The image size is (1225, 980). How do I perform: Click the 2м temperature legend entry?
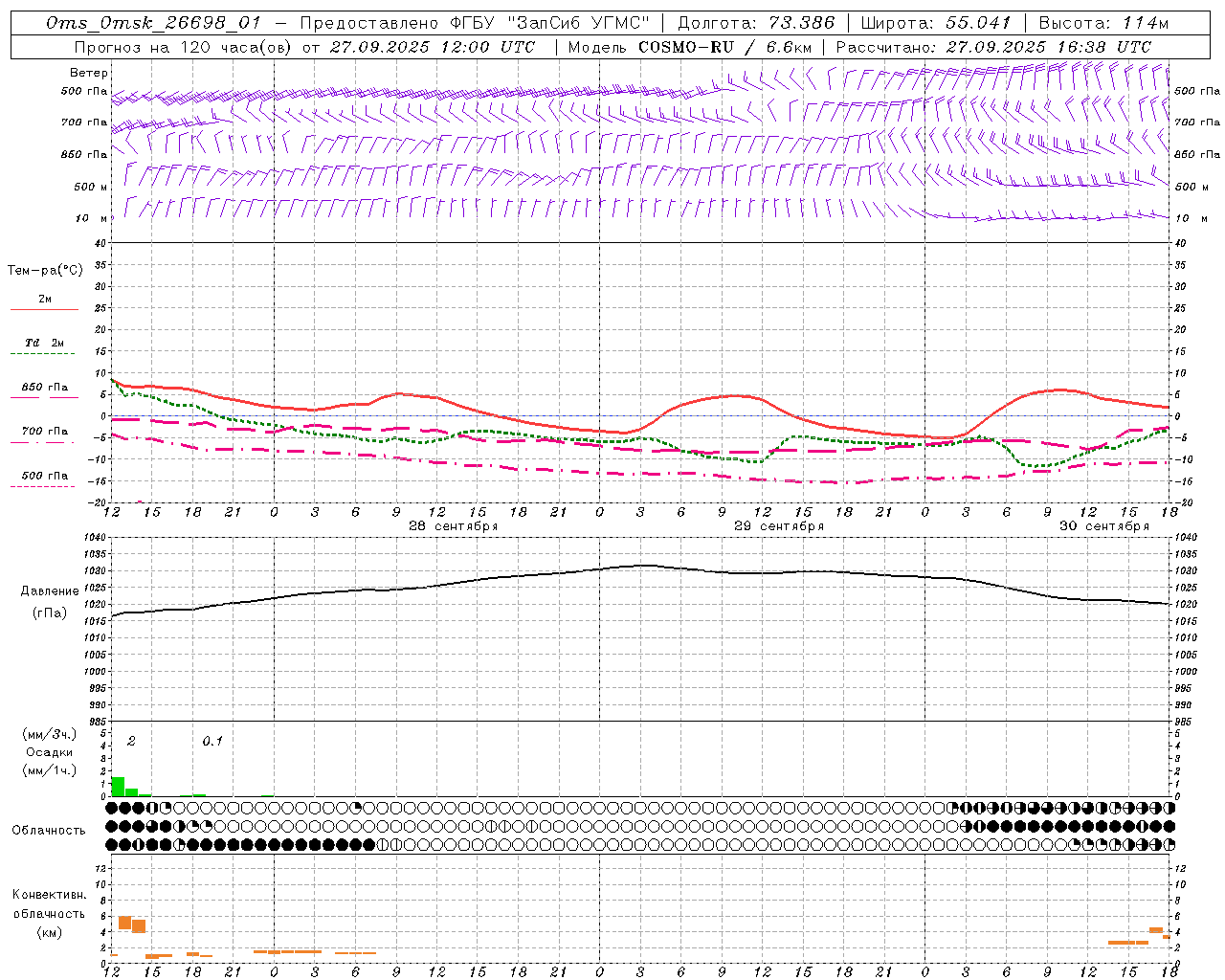coord(45,299)
